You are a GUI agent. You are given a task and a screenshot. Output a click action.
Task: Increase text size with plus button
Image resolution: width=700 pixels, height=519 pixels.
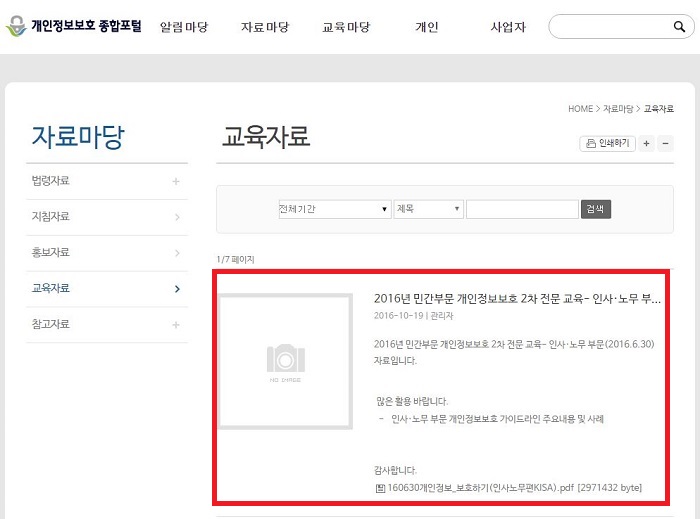647,144
